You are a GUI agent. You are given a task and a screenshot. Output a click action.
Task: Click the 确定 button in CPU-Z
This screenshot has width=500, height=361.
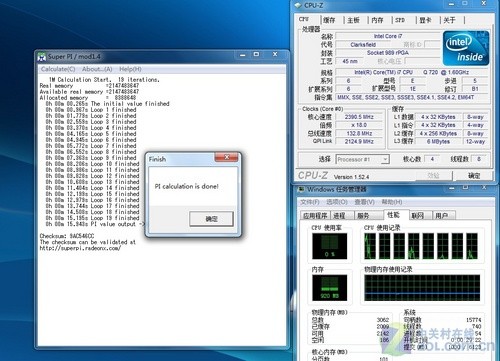click(474, 175)
